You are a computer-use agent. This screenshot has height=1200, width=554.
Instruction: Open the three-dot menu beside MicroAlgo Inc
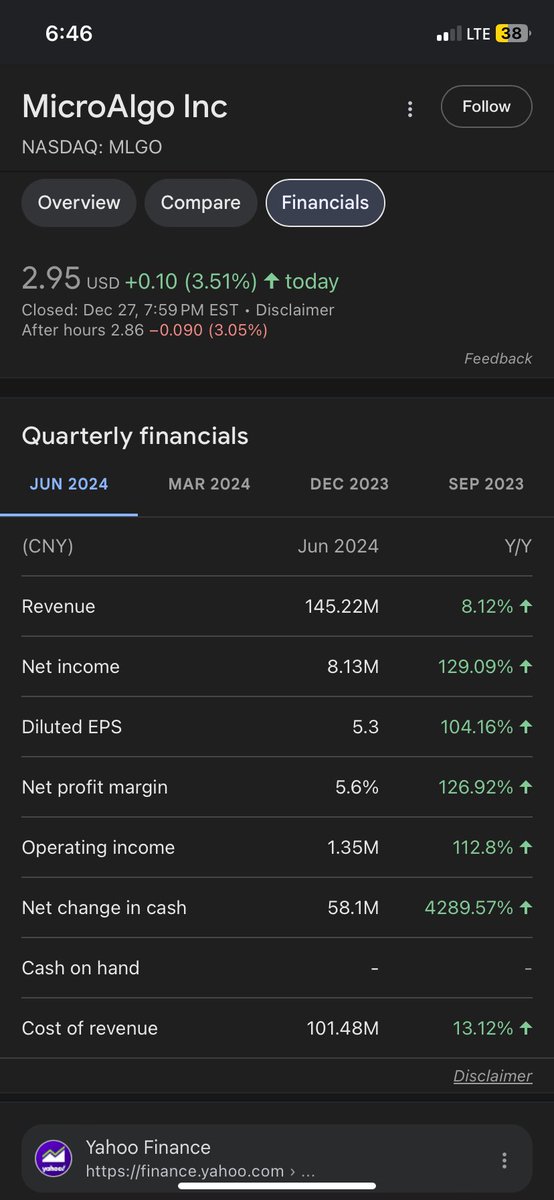[410, 109]
